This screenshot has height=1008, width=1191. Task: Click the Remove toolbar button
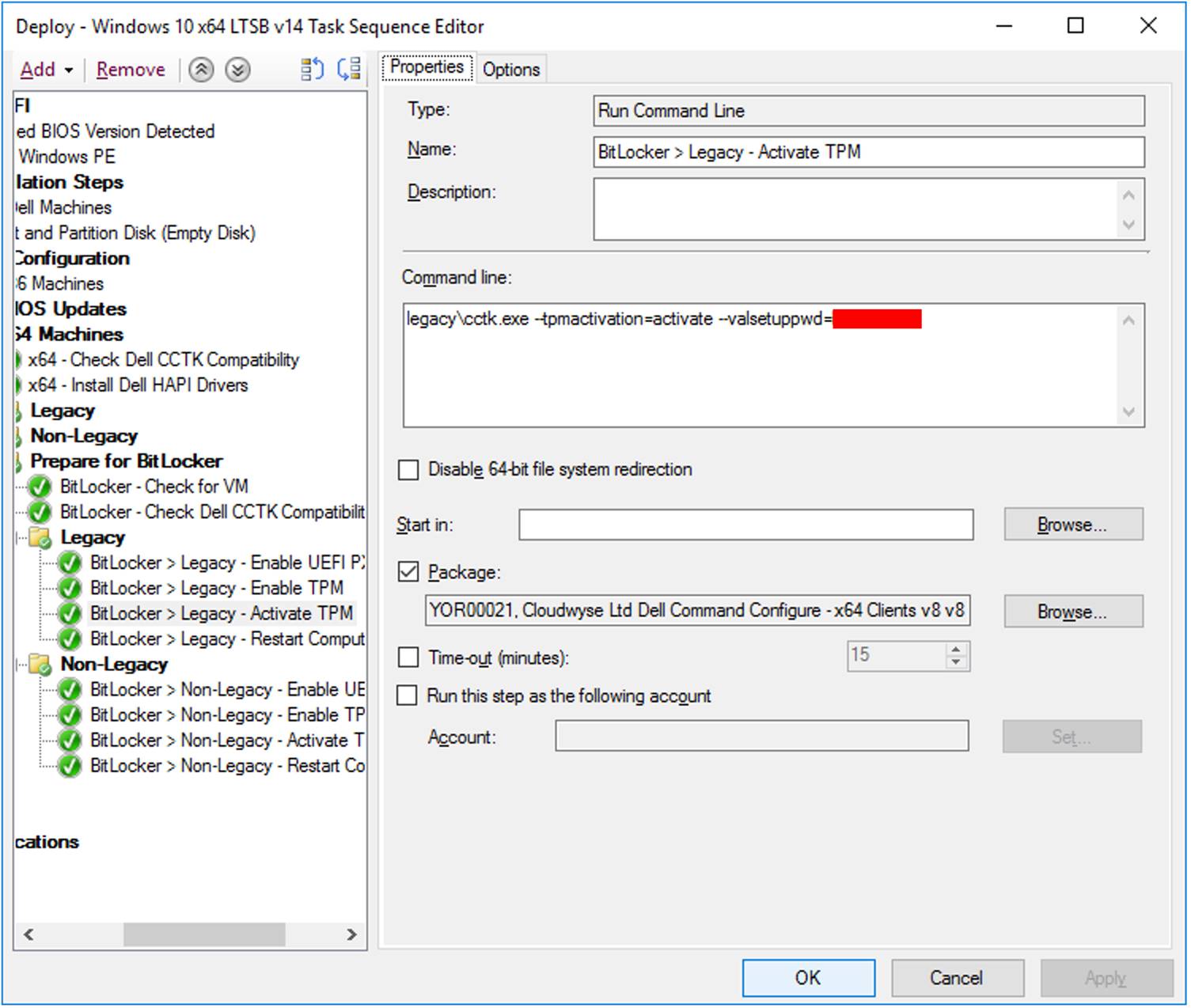click(x=131, y=70)
